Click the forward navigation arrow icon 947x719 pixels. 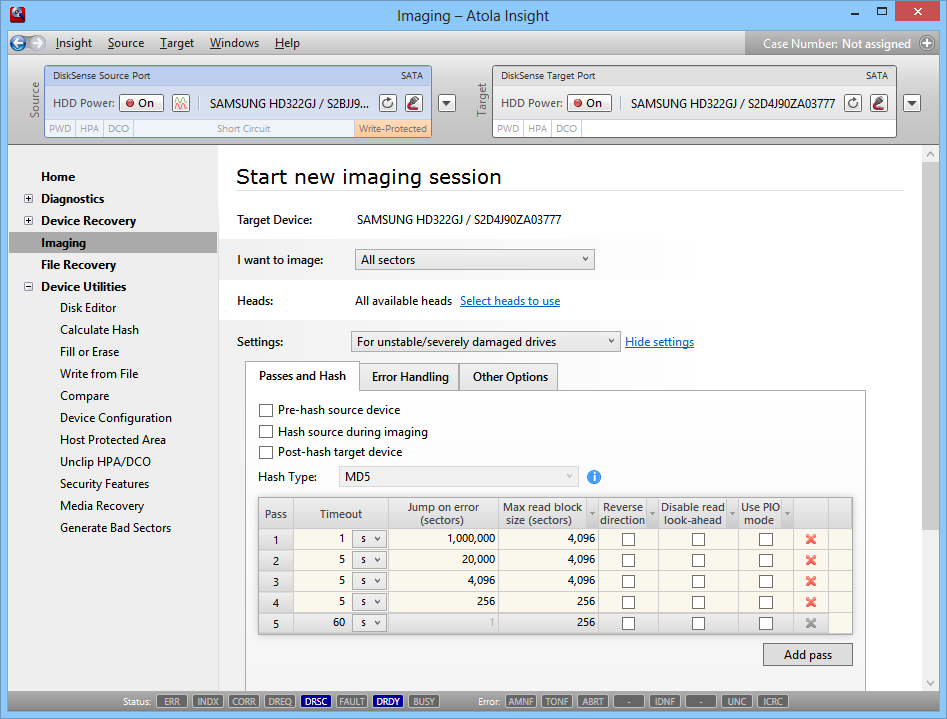pyautogui.click(x=37, y=43)
